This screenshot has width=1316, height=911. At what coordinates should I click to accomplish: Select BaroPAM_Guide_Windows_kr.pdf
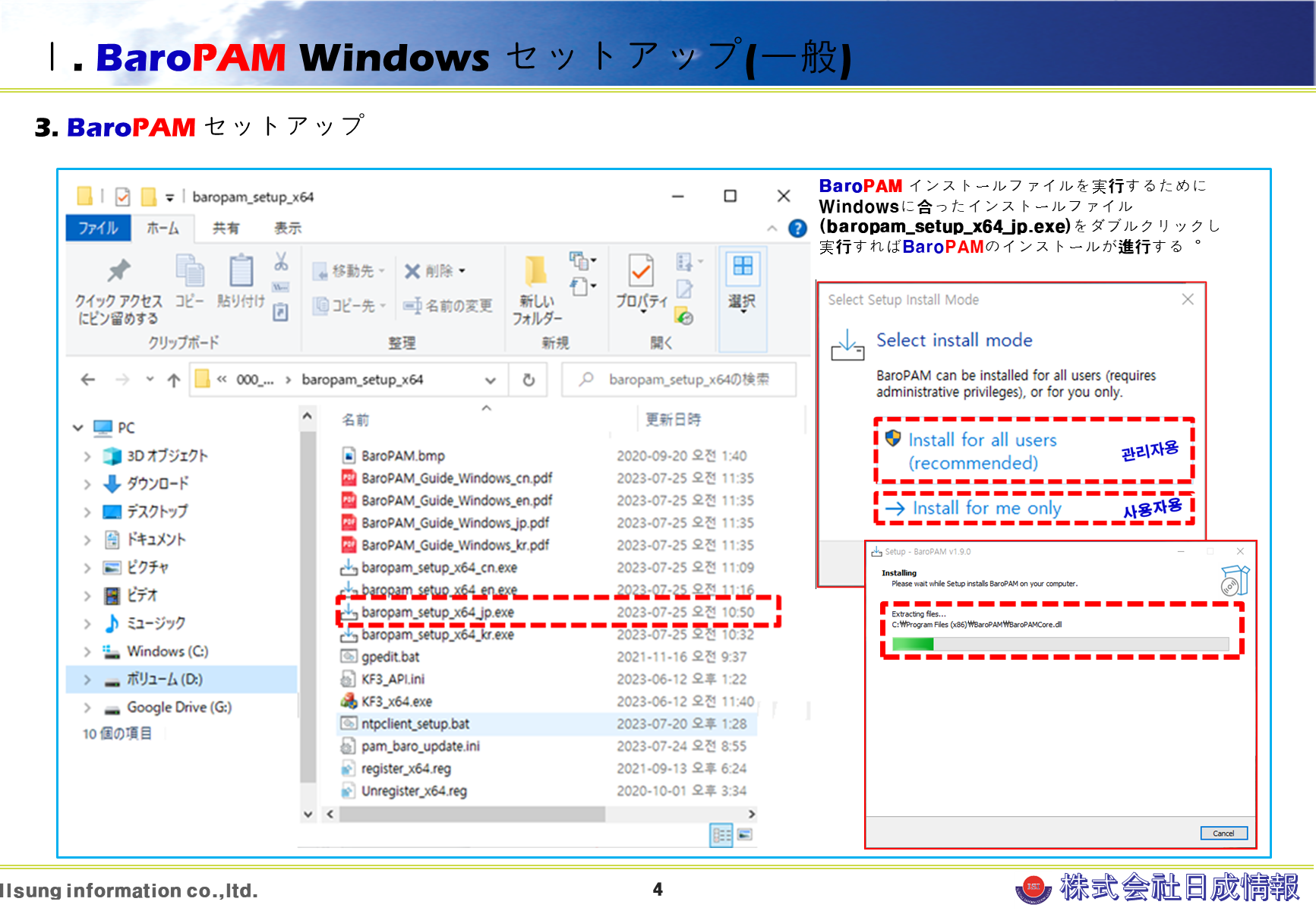point(445,545)
